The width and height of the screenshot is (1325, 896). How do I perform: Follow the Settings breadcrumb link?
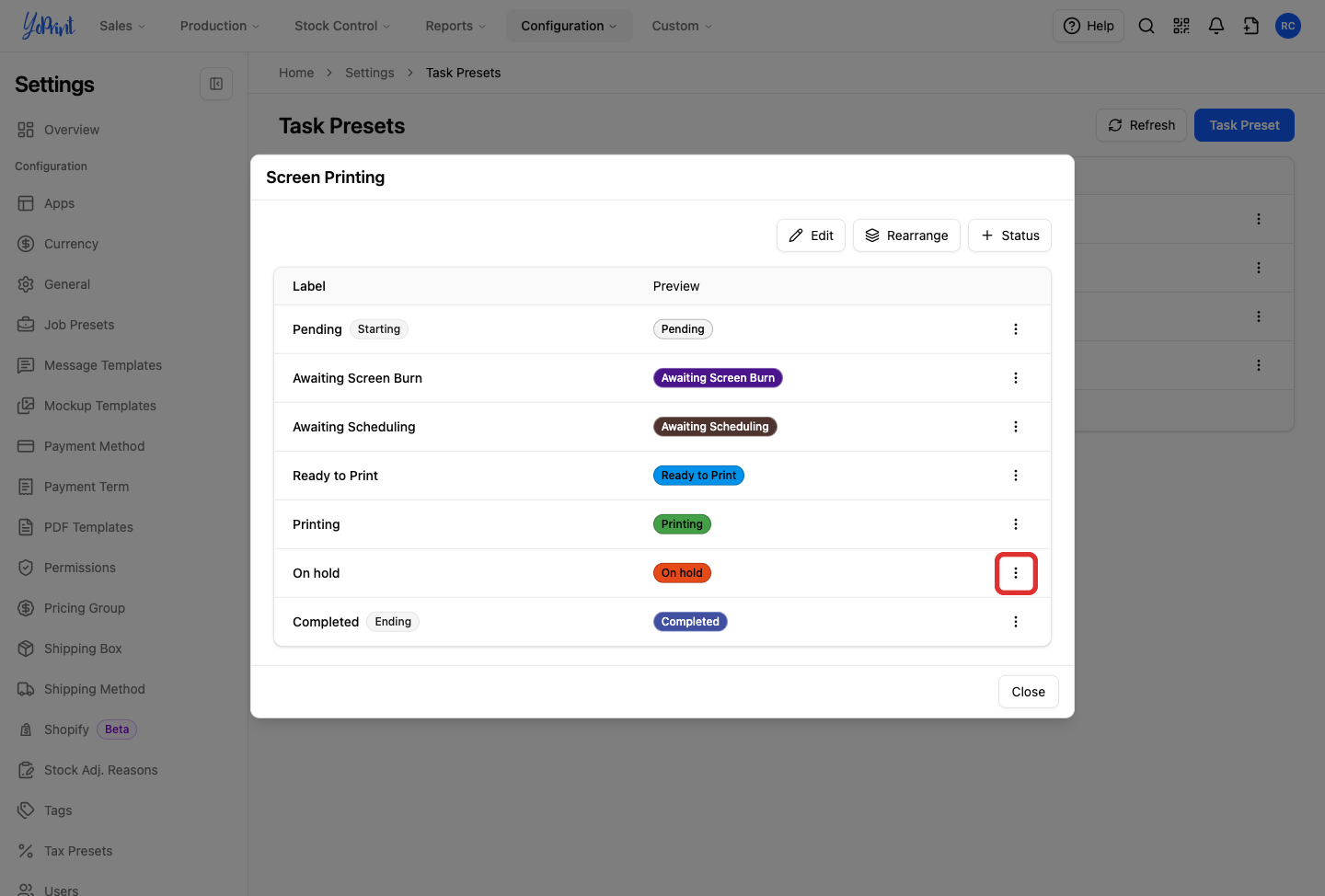point(370,73)
